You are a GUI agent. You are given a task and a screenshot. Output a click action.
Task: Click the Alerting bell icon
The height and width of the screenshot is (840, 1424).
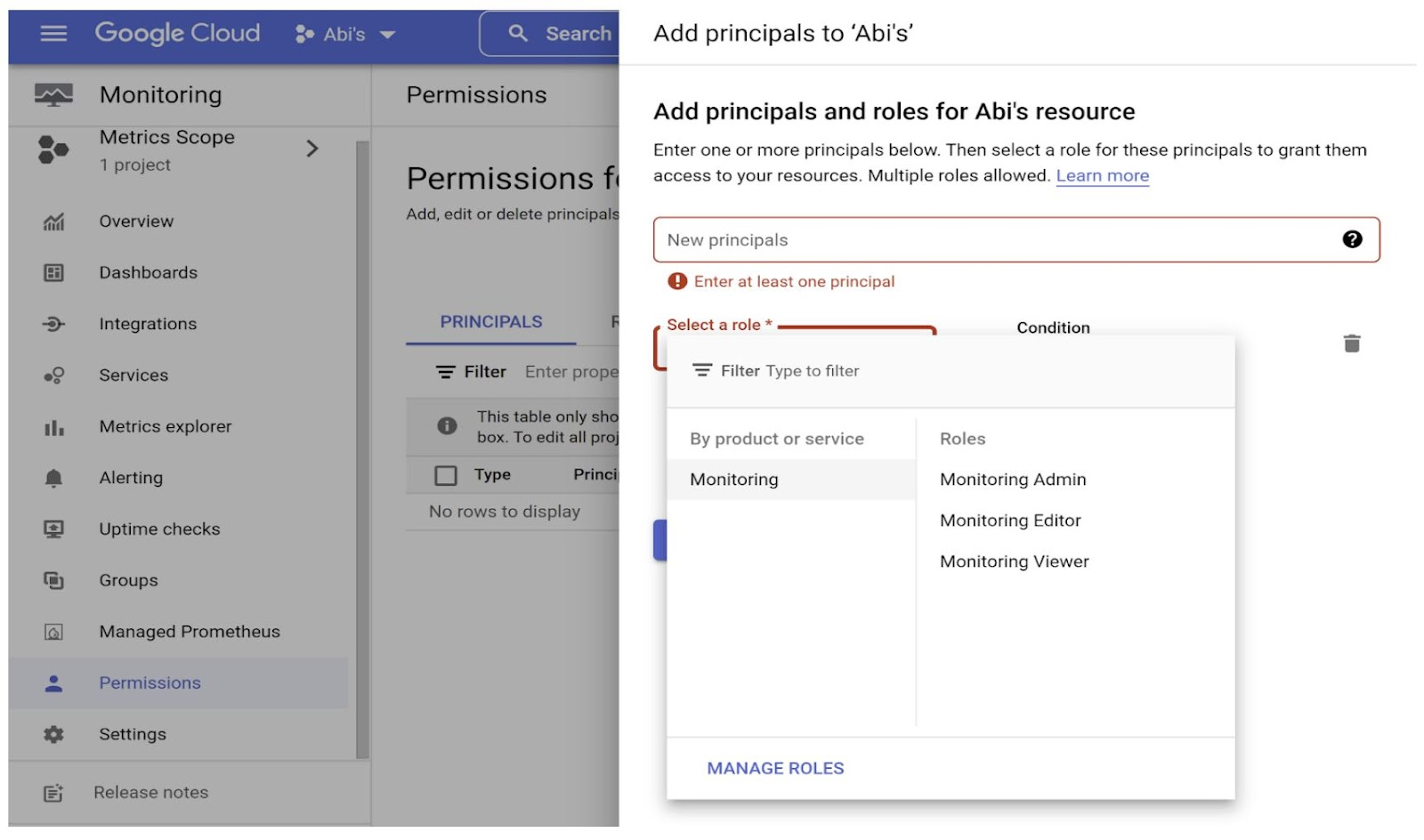(x=53, y=479)
